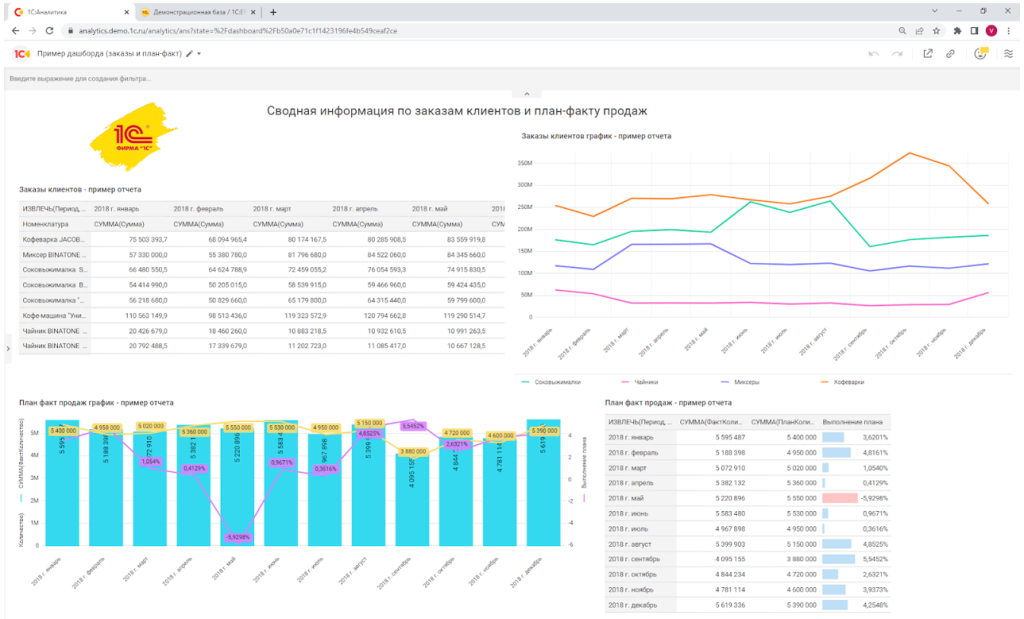
Task: Click plan value 4 600 000 in table
Action: [800, 590]
